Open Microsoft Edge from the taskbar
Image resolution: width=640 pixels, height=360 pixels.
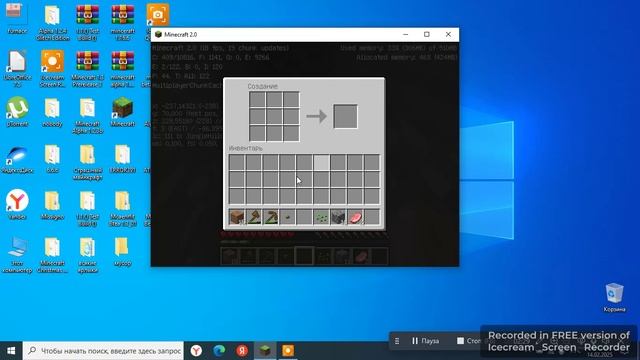tap(219, 351)
